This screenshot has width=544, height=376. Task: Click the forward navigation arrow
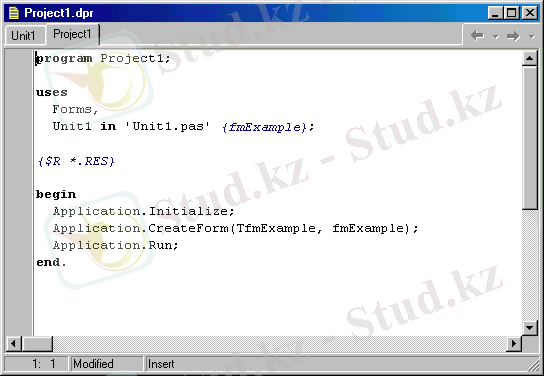tap(513, 36)
